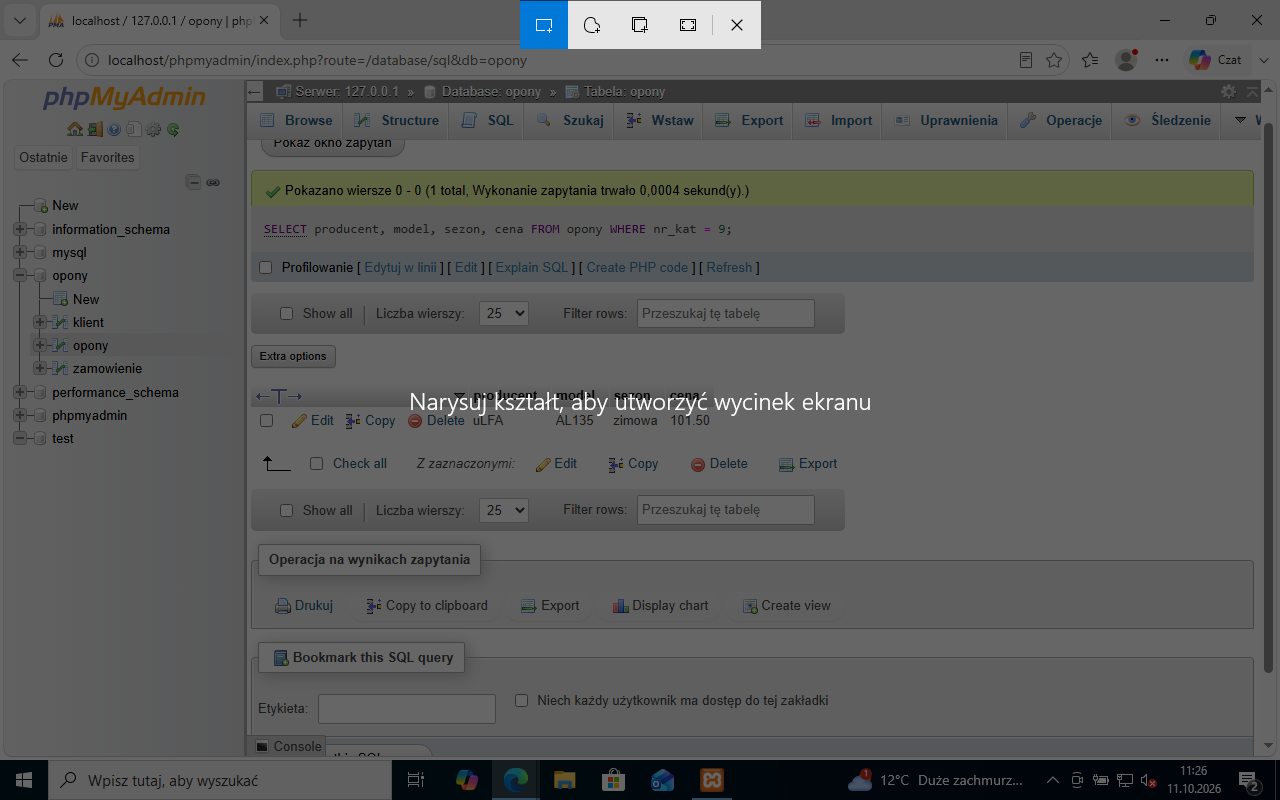Collapse the opony database node
This screenshot has width=1280, height=800.
click(x=20, y=275)
